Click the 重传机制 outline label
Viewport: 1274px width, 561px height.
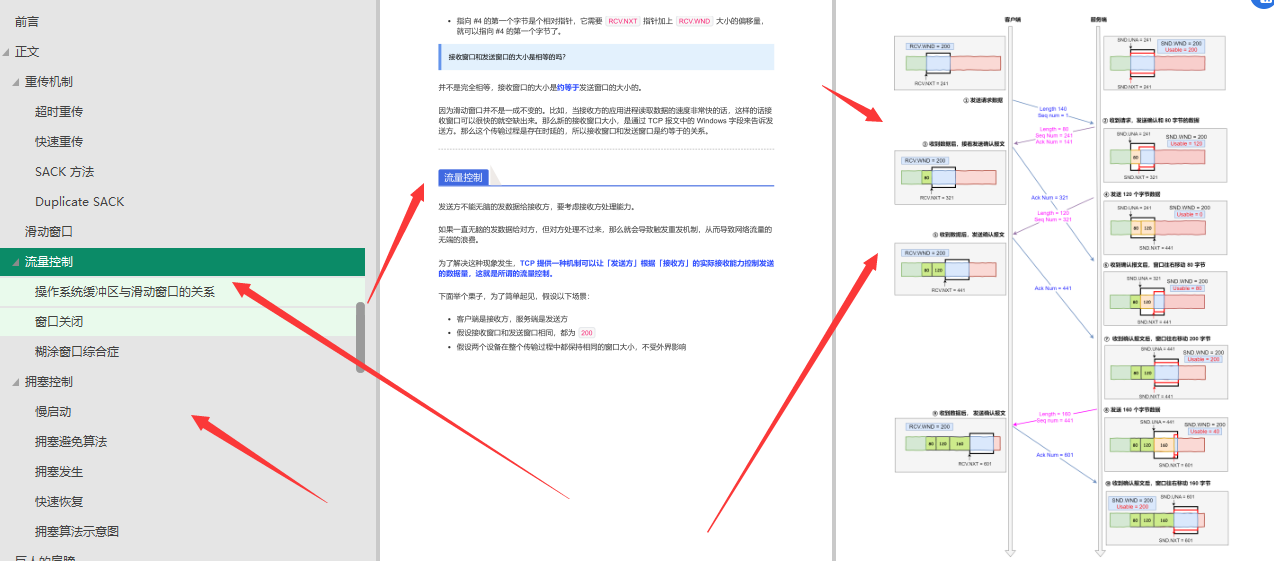coord(49,81)
